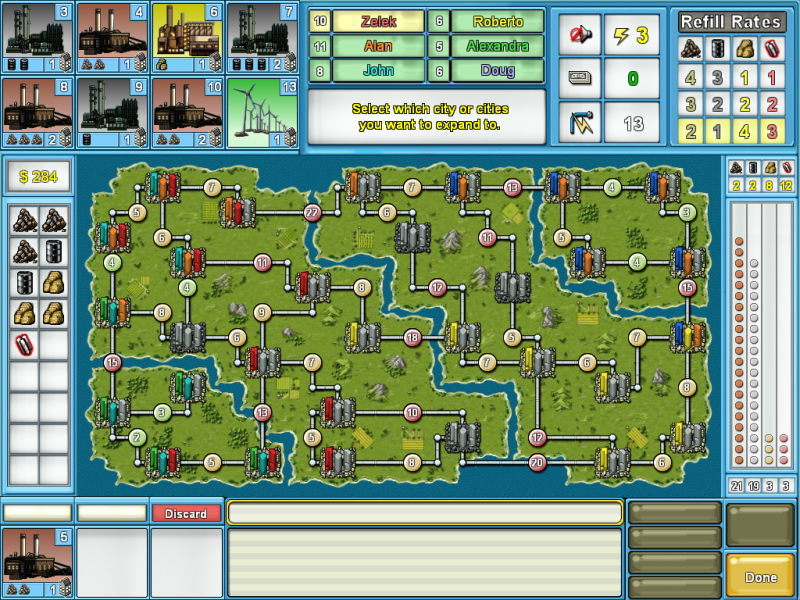
Task: Select the uranium rod in your inventory
Action: [x=24, y=345]
